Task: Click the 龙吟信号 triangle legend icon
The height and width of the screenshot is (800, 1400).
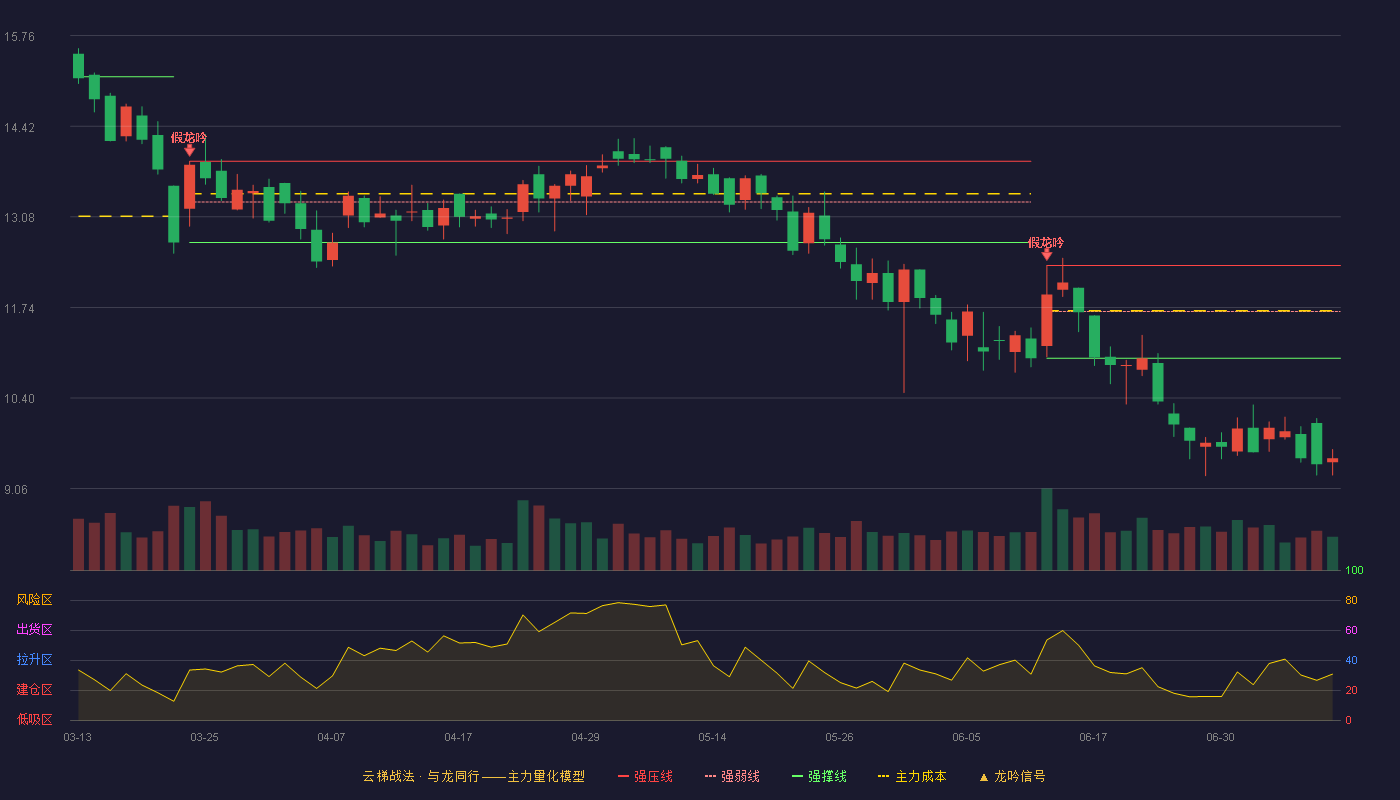Action: [983, 777]
